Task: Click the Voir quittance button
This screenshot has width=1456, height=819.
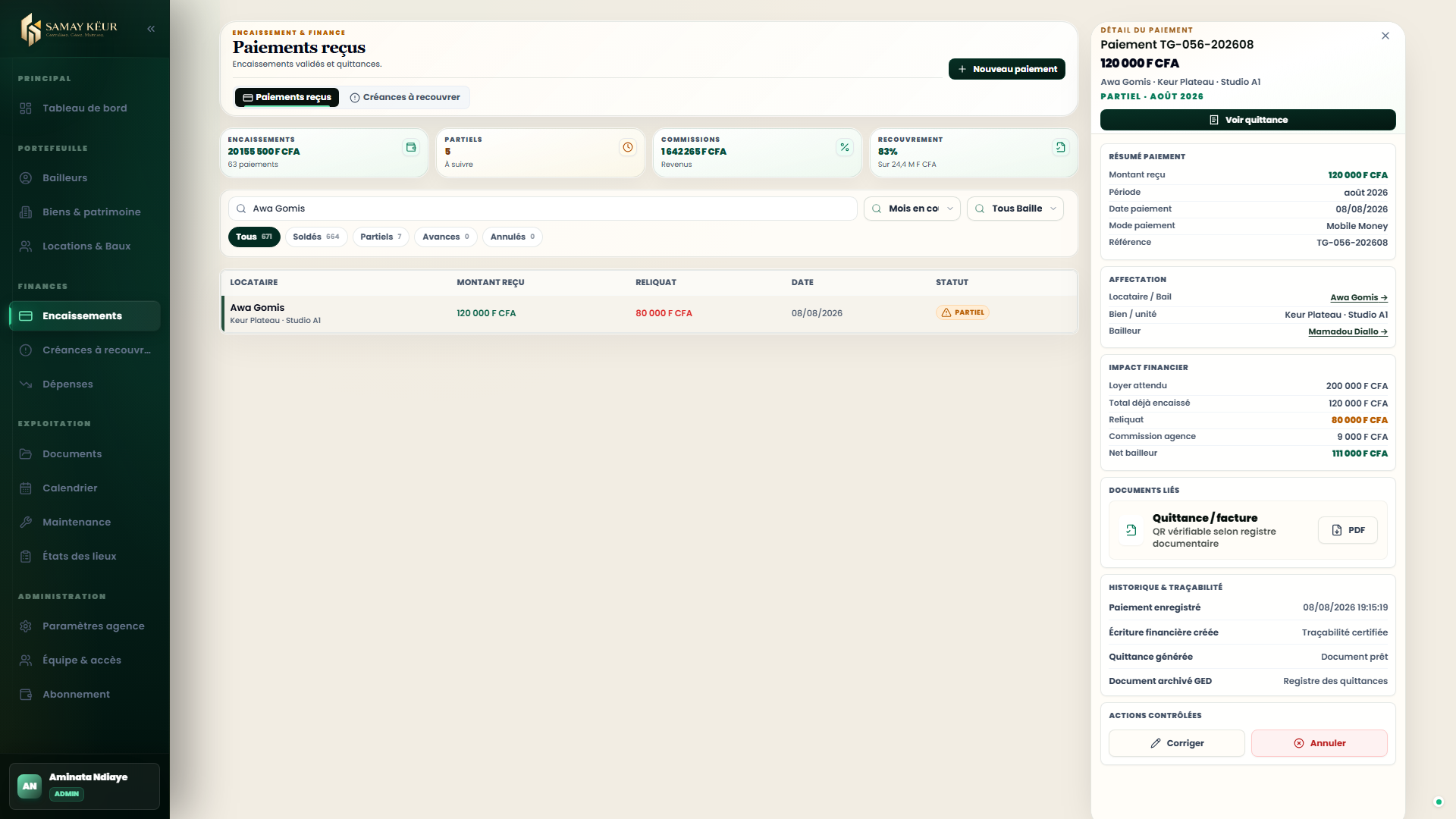Action: click(x=1247, y=120)
